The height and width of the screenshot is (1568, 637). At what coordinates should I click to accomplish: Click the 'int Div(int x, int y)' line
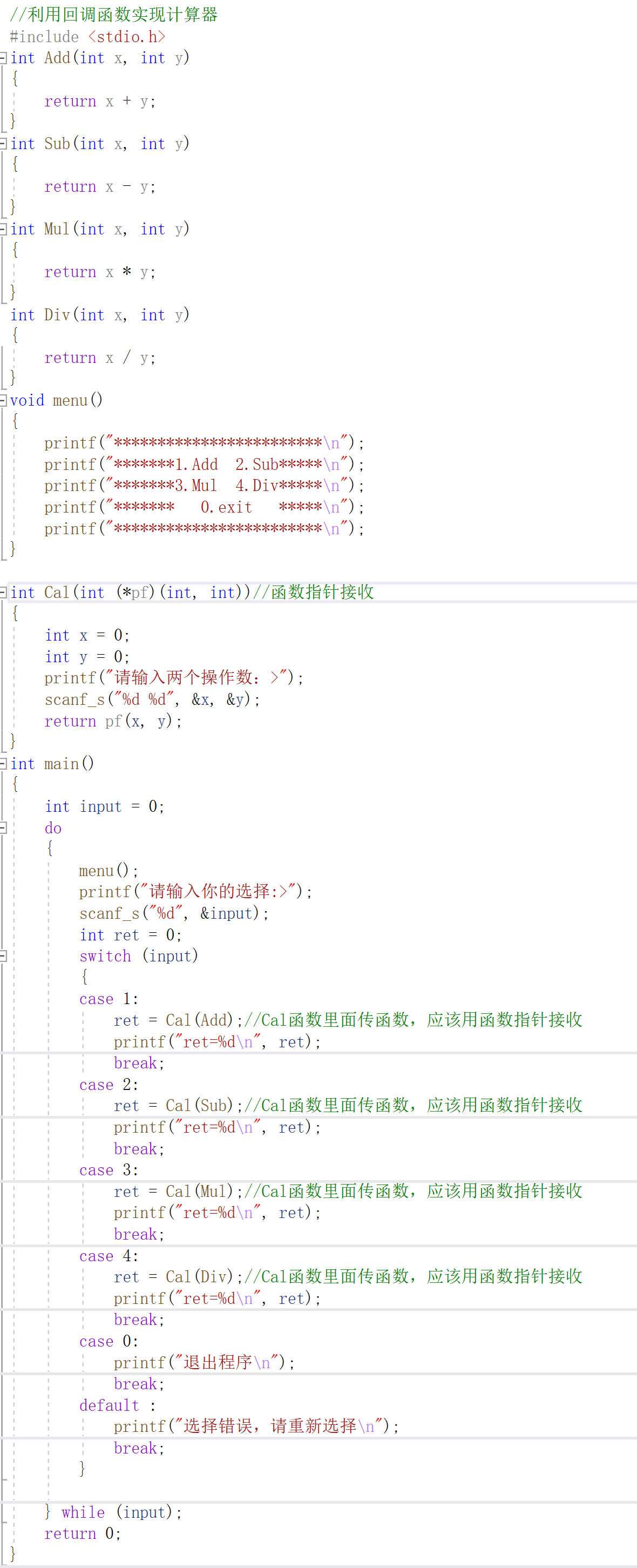tap(100, 315)
